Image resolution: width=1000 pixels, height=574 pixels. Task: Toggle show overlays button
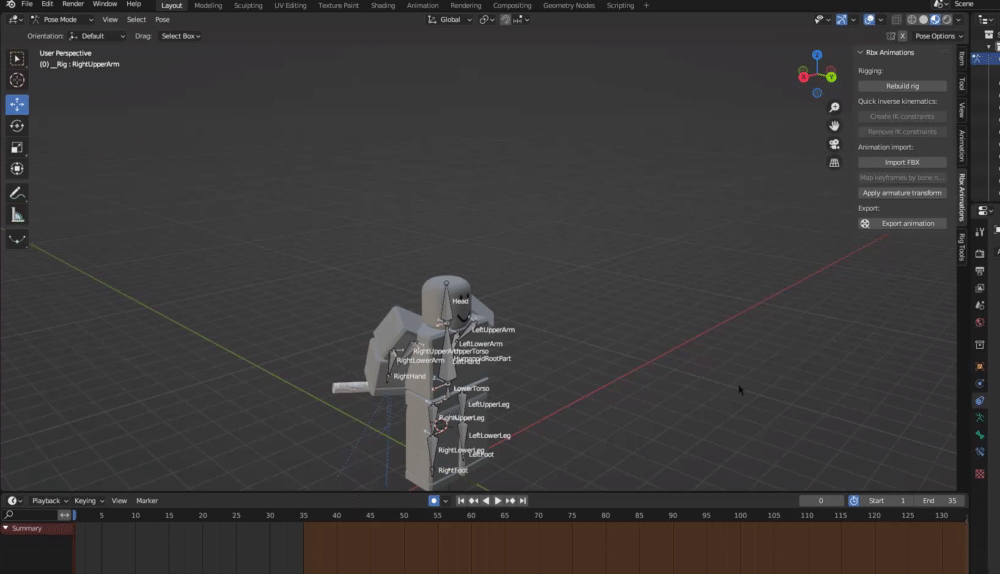pyautogui.click(x=869, y=20)
